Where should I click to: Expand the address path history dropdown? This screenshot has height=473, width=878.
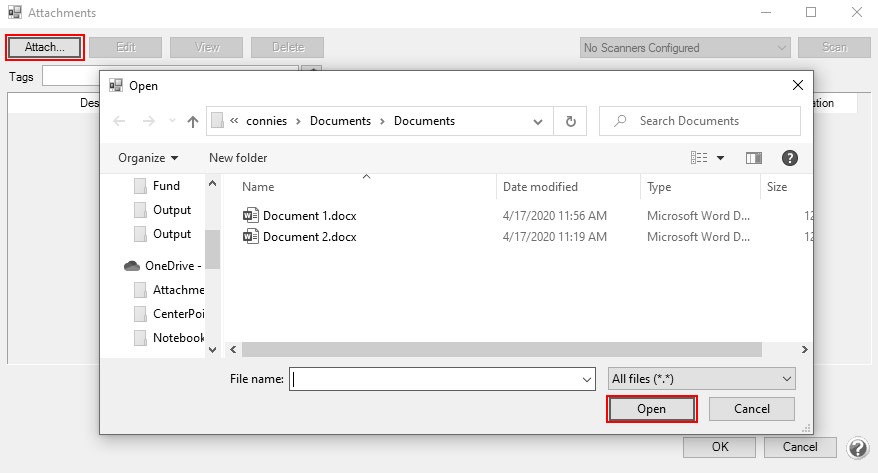(x=538, y=121)
